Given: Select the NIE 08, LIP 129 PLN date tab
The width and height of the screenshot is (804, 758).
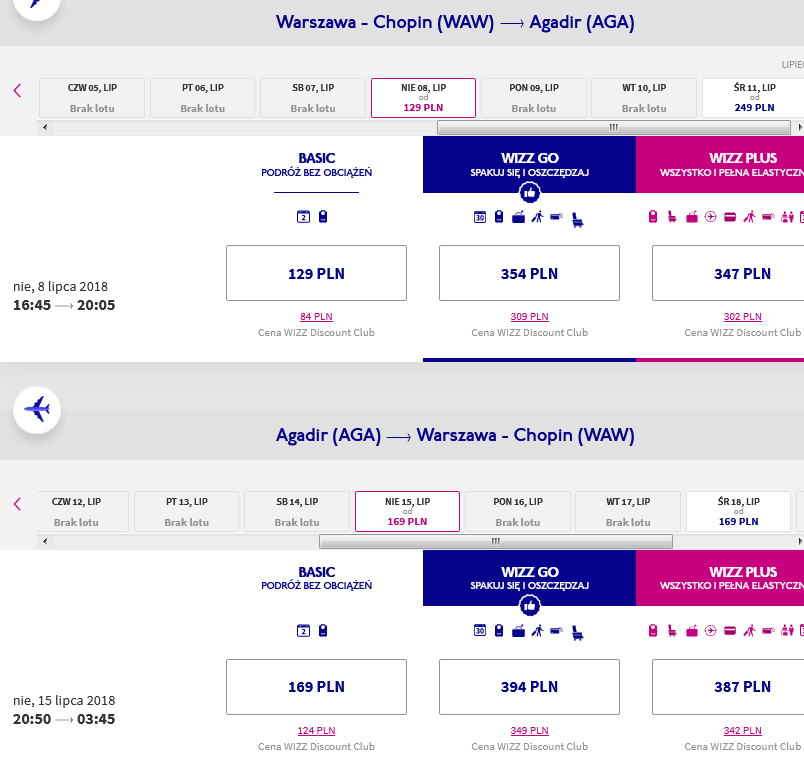Looking at the screenshot, I should pos(424,98).
